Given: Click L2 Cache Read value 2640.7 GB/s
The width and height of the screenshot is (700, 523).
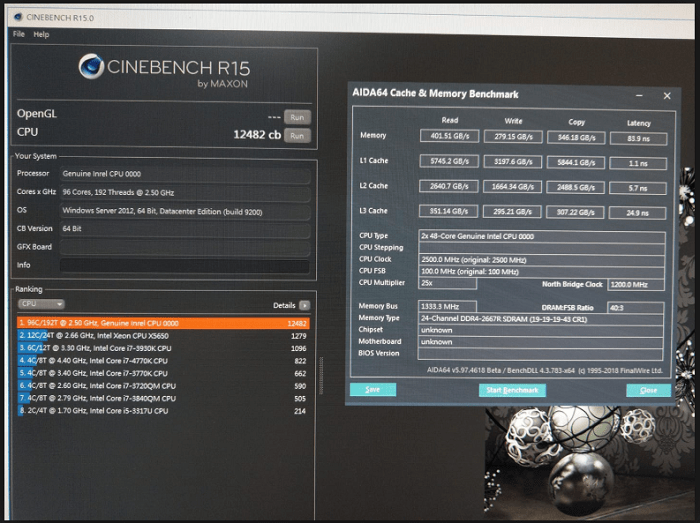Looking at the screenshot, I should [449, 186].
